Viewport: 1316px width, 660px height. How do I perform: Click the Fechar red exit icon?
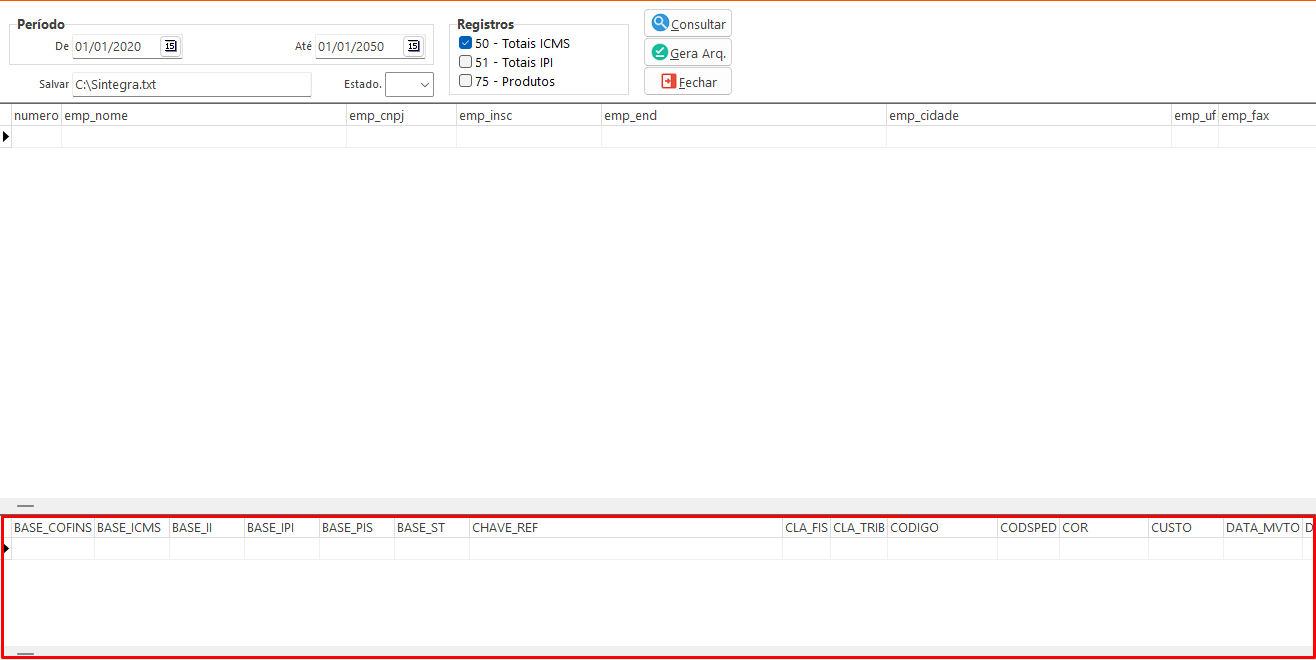[668, 81]
